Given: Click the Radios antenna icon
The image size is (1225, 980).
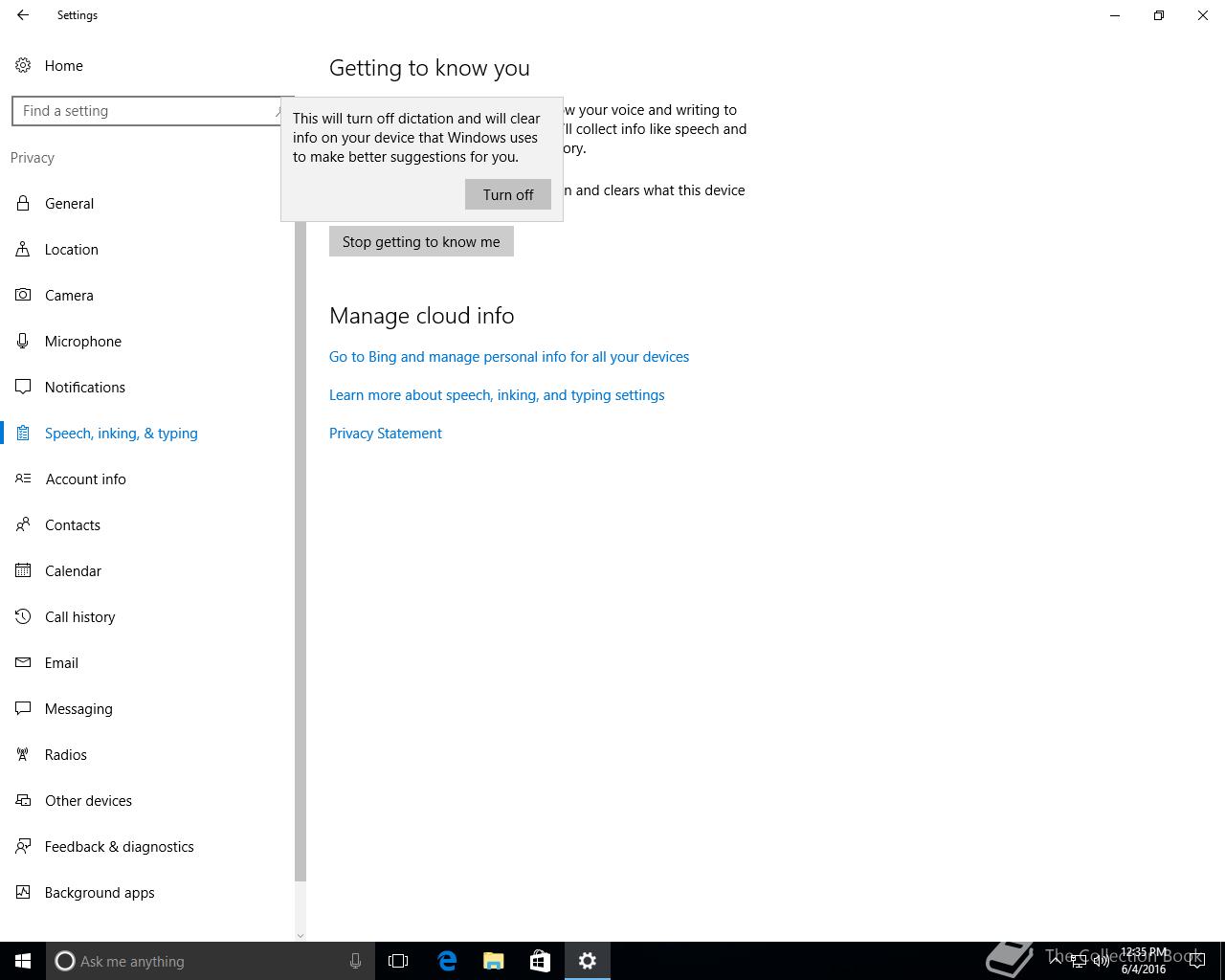Looking at the screenshot, I should point(23,754).
